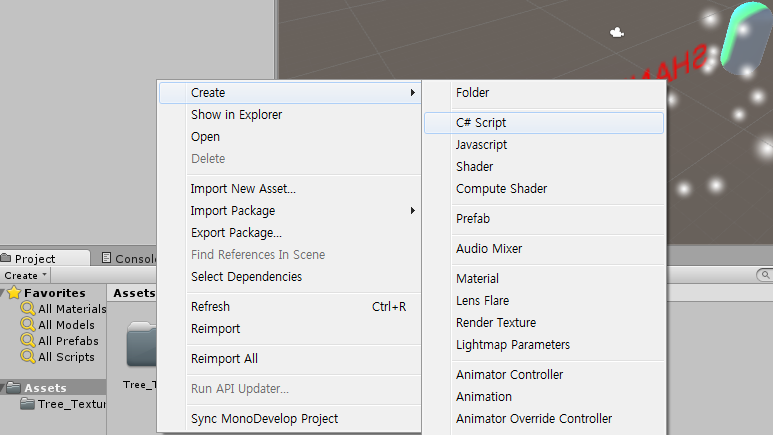Screen dimensions: 773x435
Task: Click the search magnifier in Project panel
Action: click(x=764, y=275)
